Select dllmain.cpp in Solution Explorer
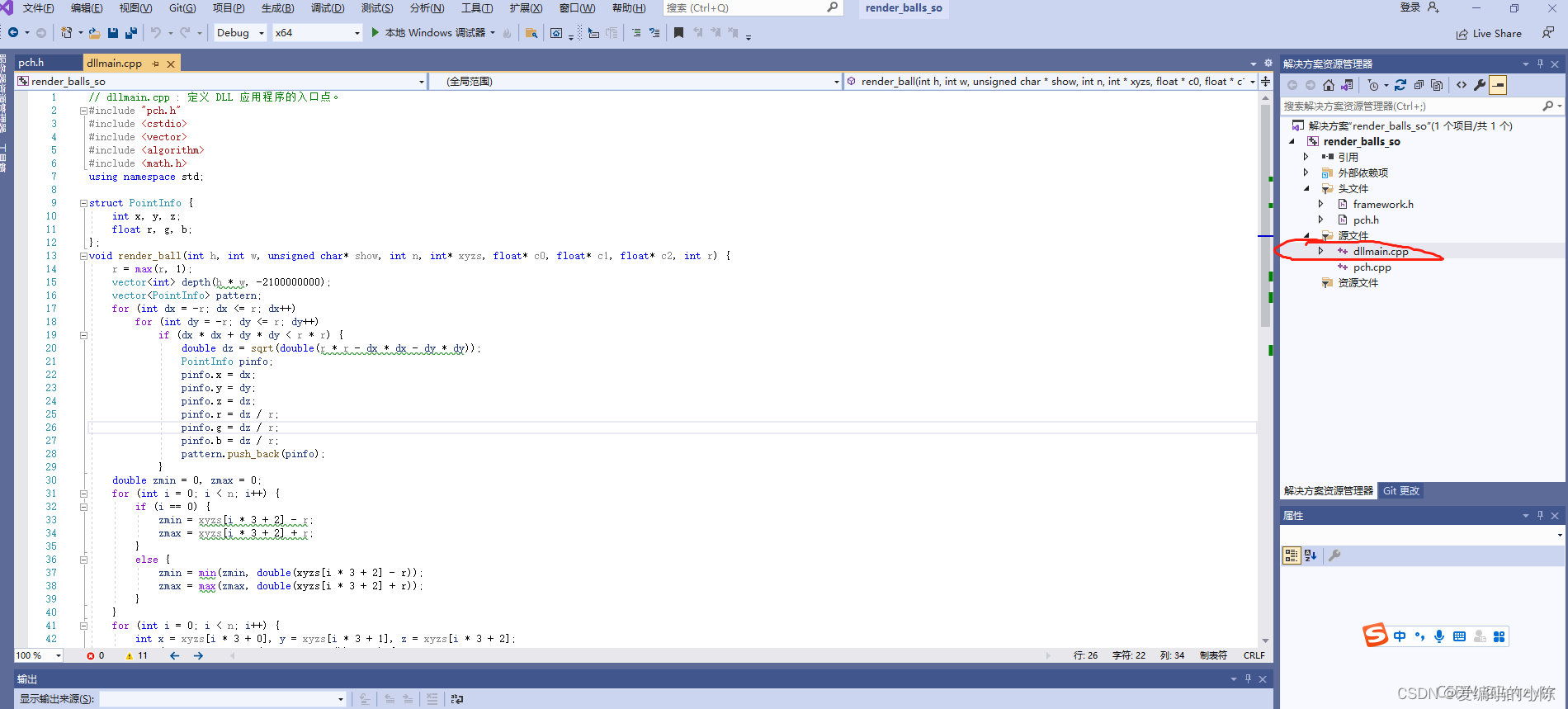Viewport: 1568px width, 709px height. (1381, 252)
